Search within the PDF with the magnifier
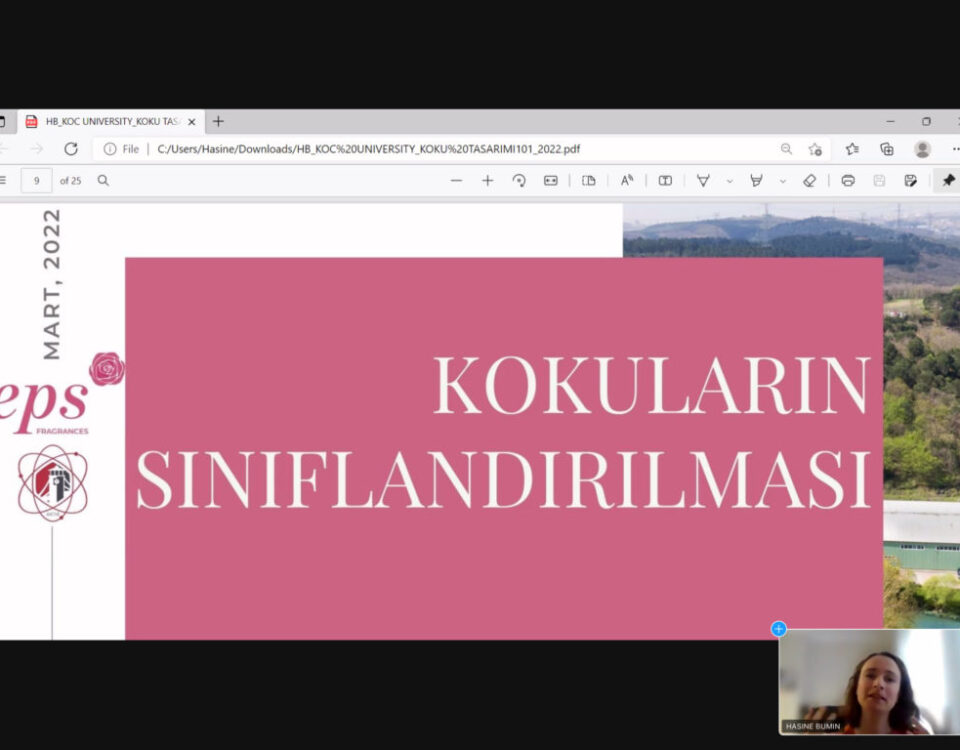Viewport: 960px width, 750px height. [103, 181]
